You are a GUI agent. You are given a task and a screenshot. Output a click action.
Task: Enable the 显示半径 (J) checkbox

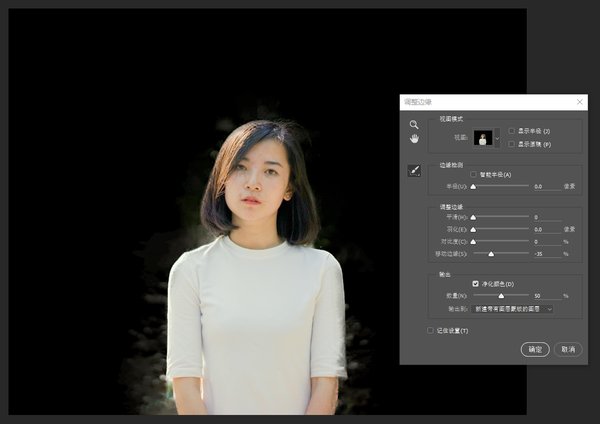[x=511, y=131]
